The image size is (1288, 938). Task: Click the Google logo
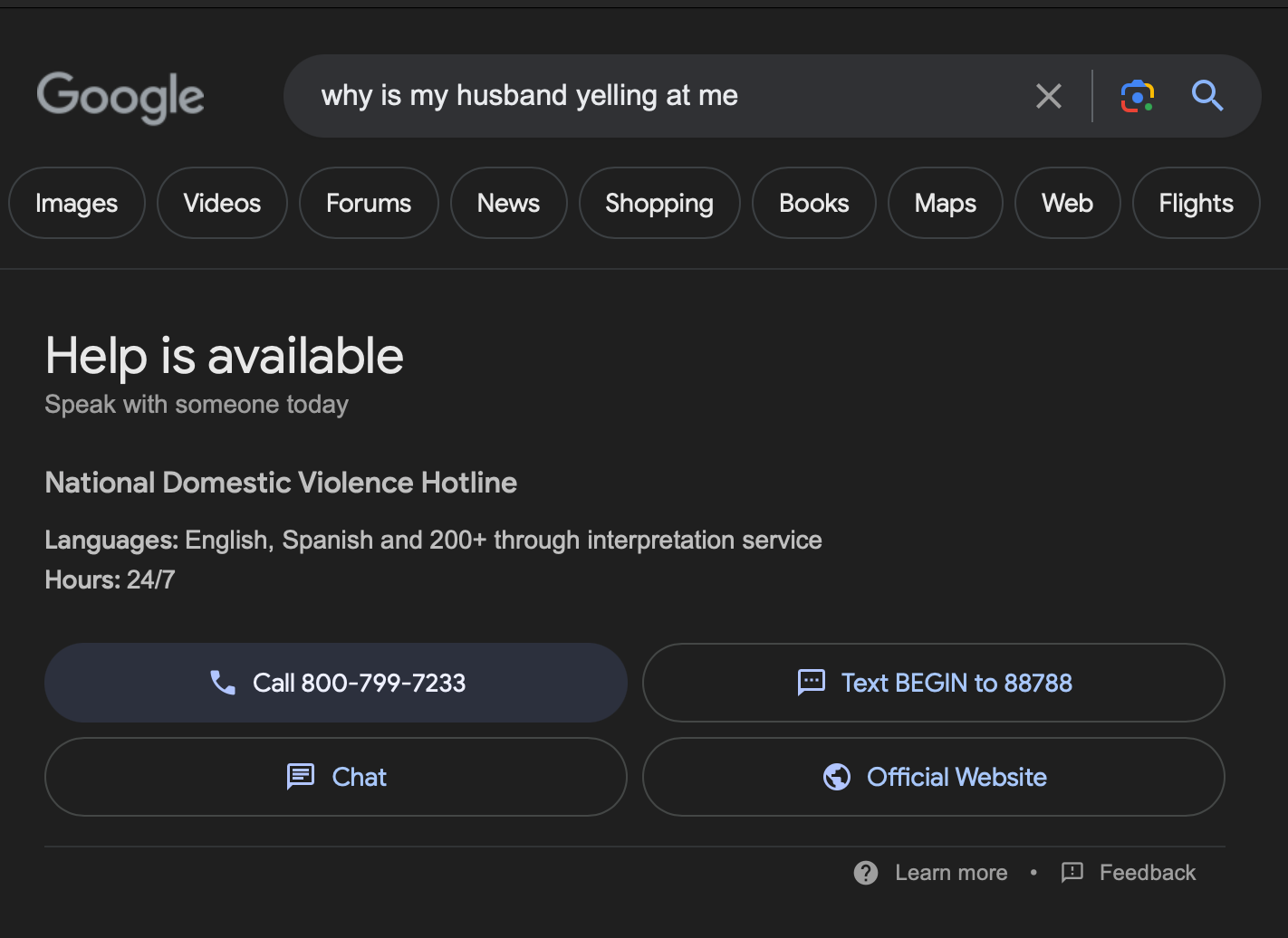[120, 97]
